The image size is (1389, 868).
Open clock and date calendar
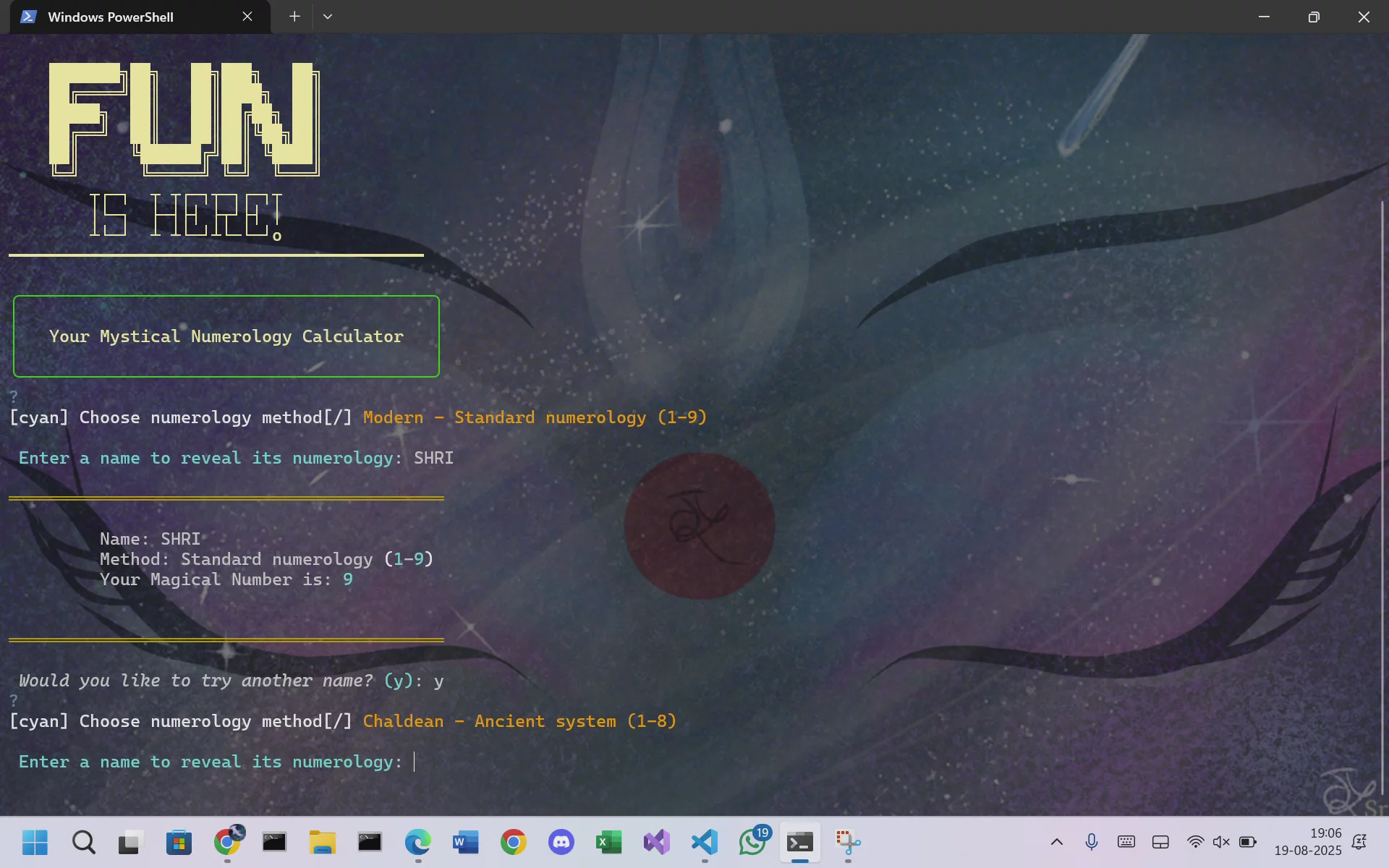1308,842
